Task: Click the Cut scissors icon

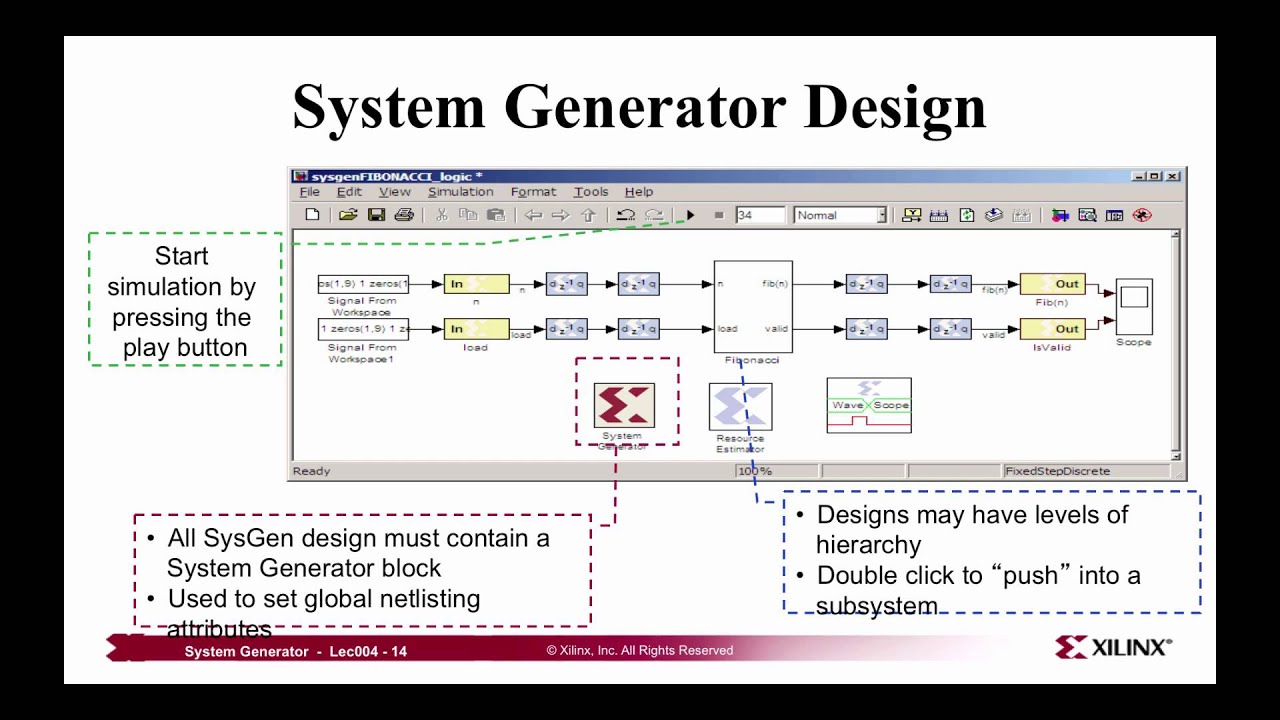Action: [441, 215]
